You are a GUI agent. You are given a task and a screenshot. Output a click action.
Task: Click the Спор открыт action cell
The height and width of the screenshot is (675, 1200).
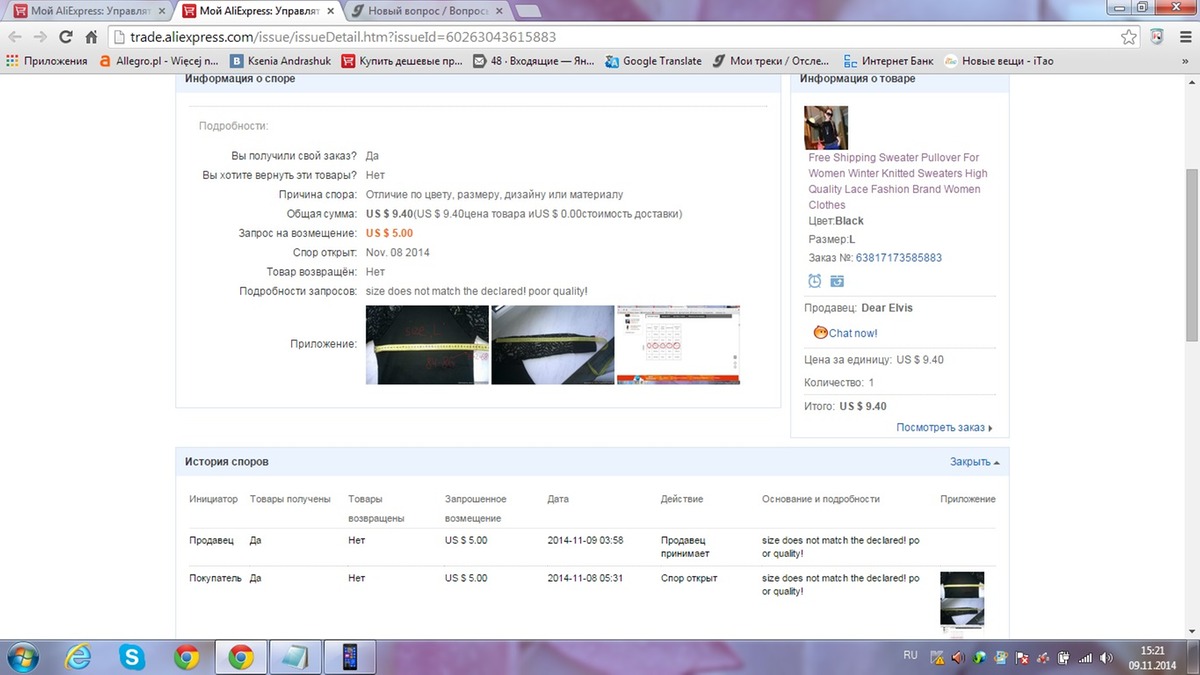coord(689,578)
